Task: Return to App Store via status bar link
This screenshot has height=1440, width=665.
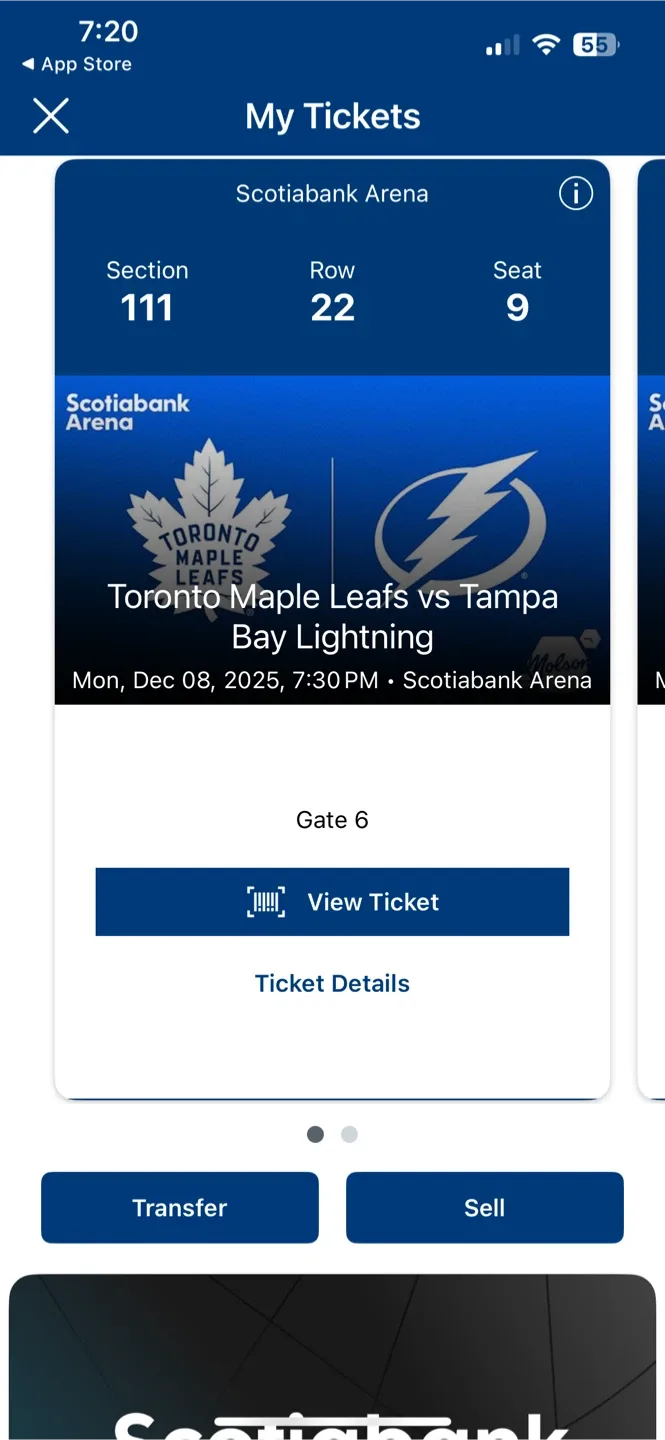Action: (76, 64)
